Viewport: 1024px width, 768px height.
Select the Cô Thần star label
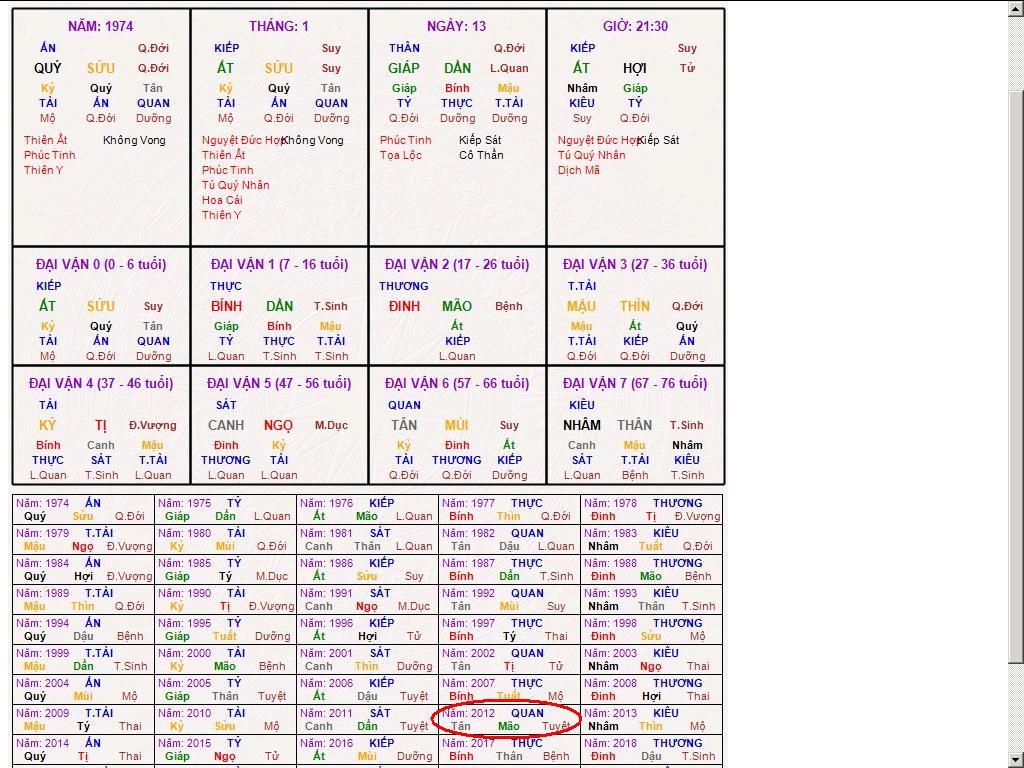[x=481, y=155]
